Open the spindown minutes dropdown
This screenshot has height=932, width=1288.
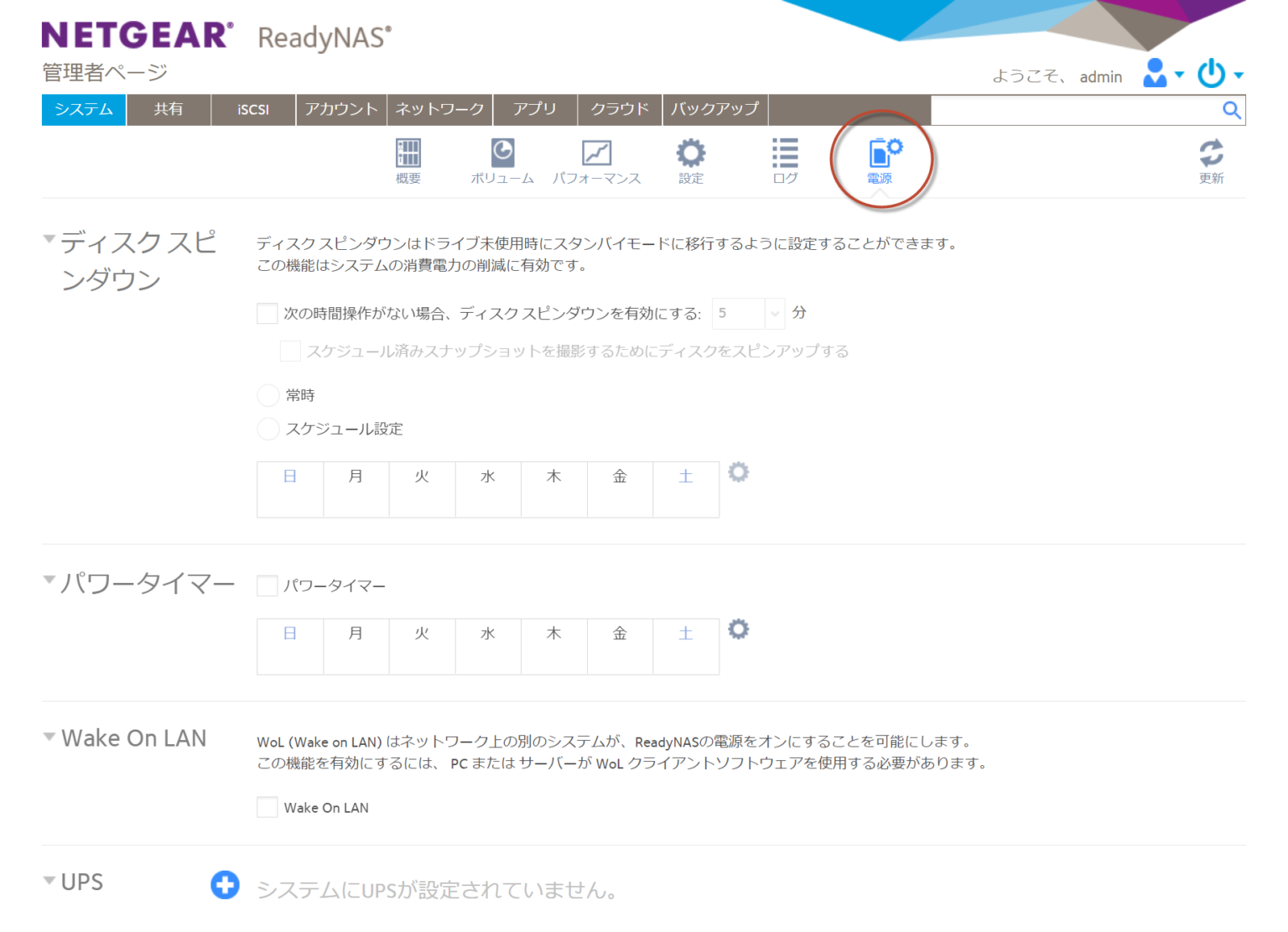773,313
